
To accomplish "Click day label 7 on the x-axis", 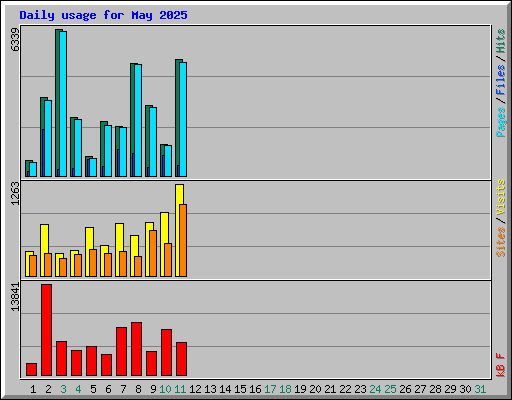I will click(123, 389).
